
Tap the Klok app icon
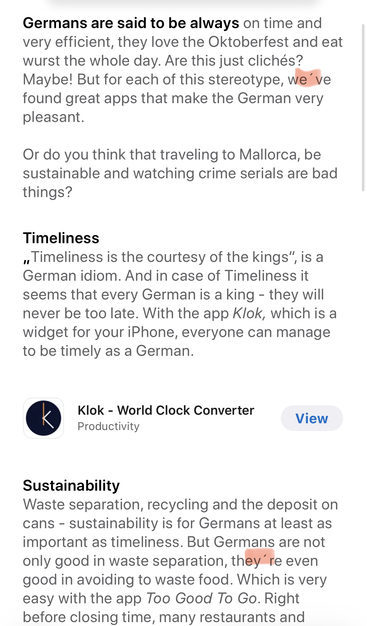tap(44, 418)
